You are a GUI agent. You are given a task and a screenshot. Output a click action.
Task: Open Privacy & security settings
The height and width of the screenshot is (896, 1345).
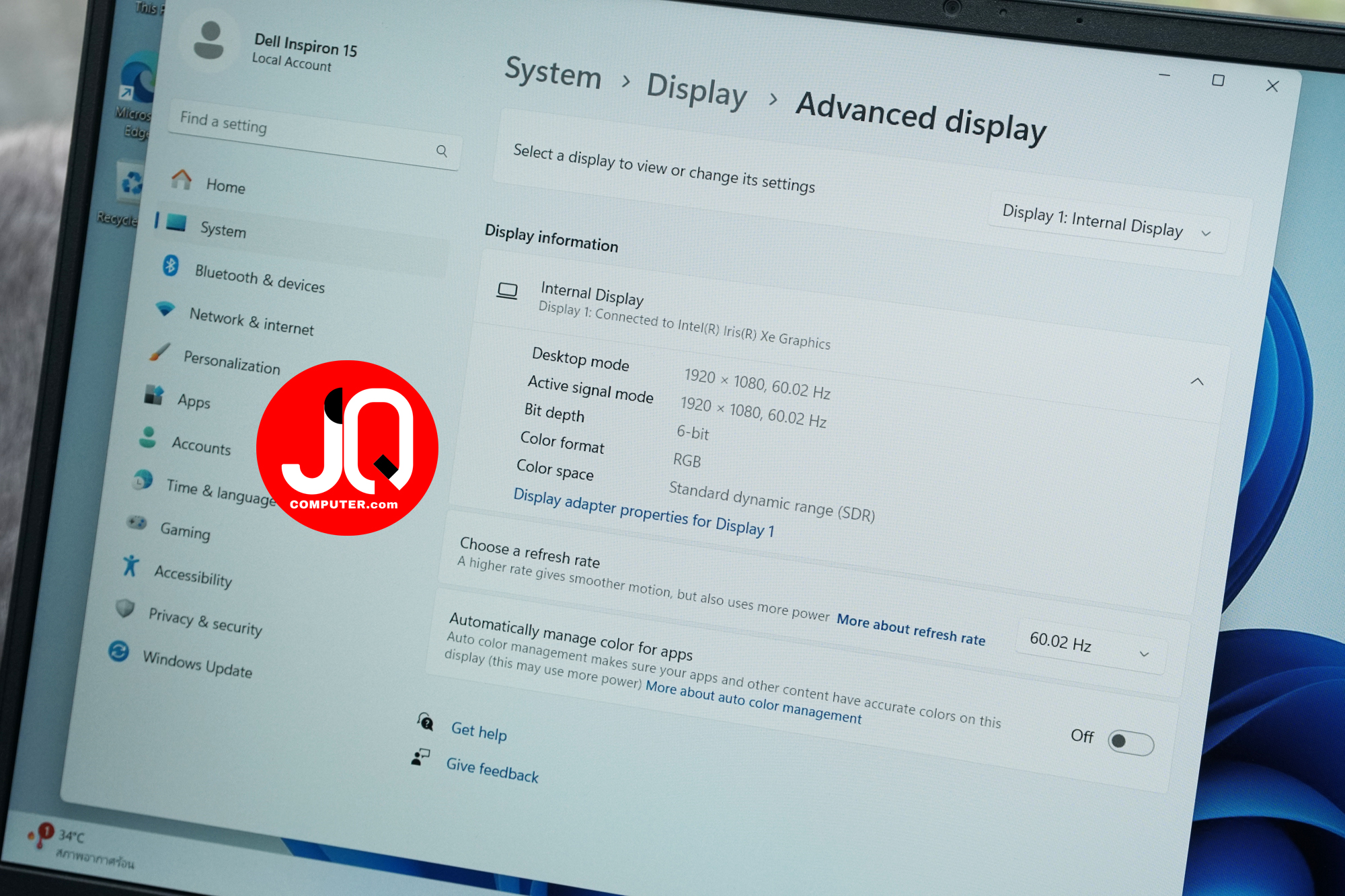(205, 621)
